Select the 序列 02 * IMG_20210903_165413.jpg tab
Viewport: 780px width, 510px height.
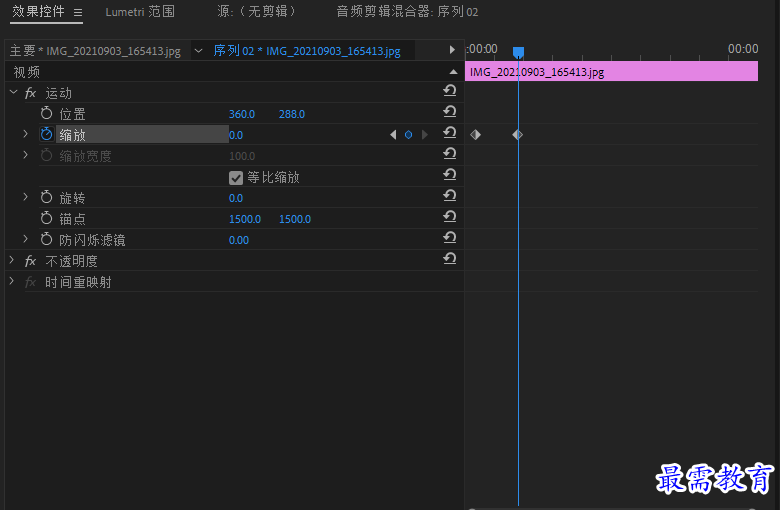coord(307,51)
